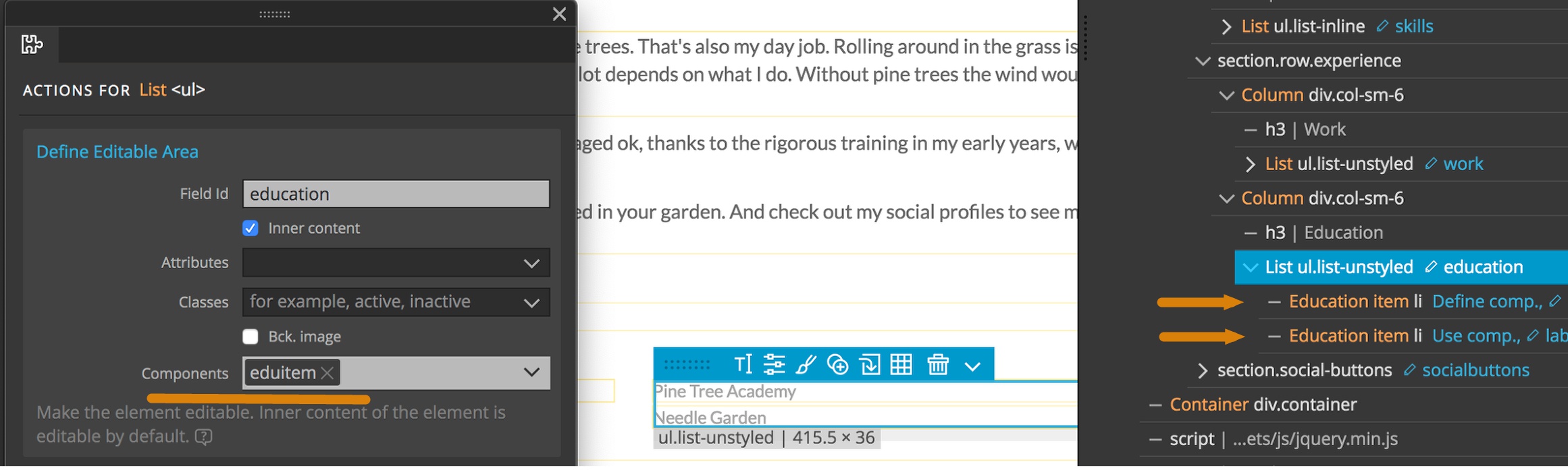The width and height of the screenshot is (1568, 473).
Task: Grab the vertical dotted tree panel divider handle
Action: (1085, 39)
